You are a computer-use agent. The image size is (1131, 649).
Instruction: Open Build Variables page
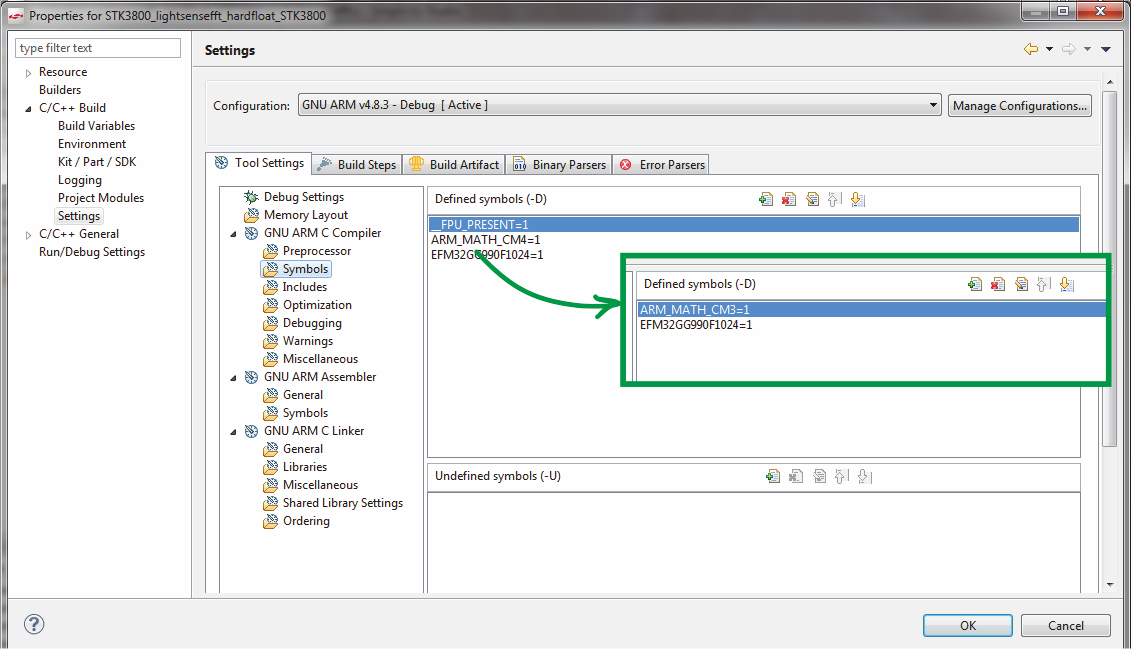[96, 126]
